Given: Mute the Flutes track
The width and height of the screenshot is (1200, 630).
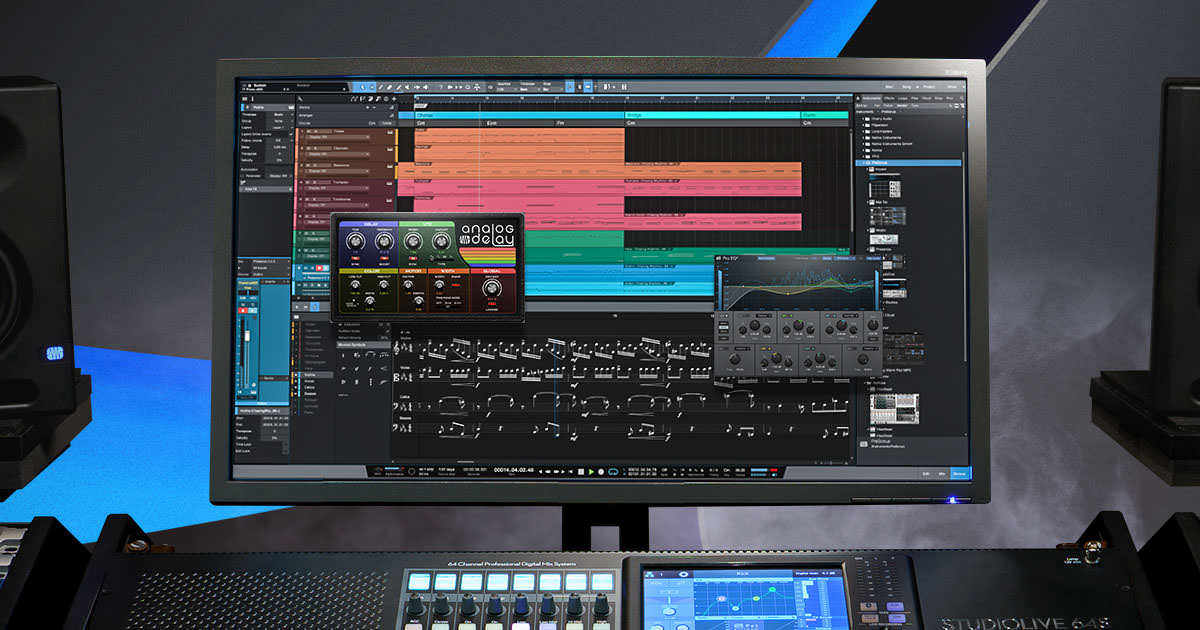Looking at the screenshot, I should (309, 130).
